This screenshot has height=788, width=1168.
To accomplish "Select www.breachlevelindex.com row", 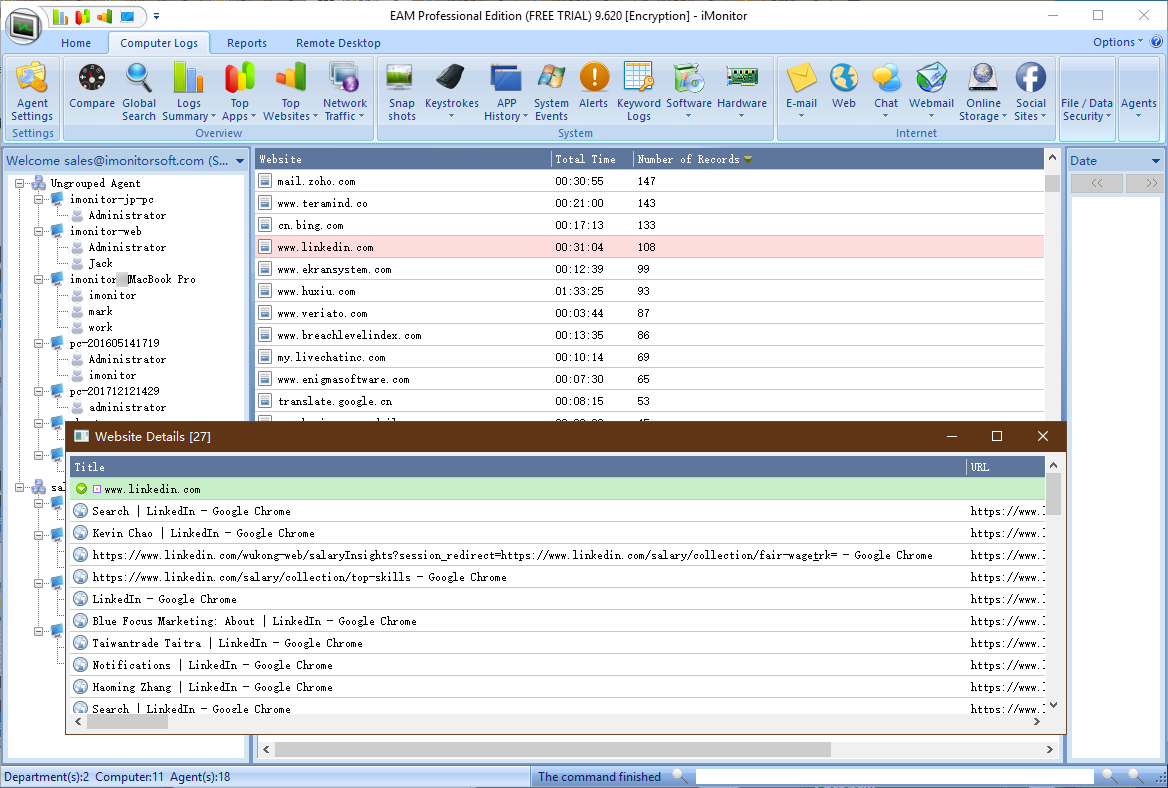I will 650,335.
